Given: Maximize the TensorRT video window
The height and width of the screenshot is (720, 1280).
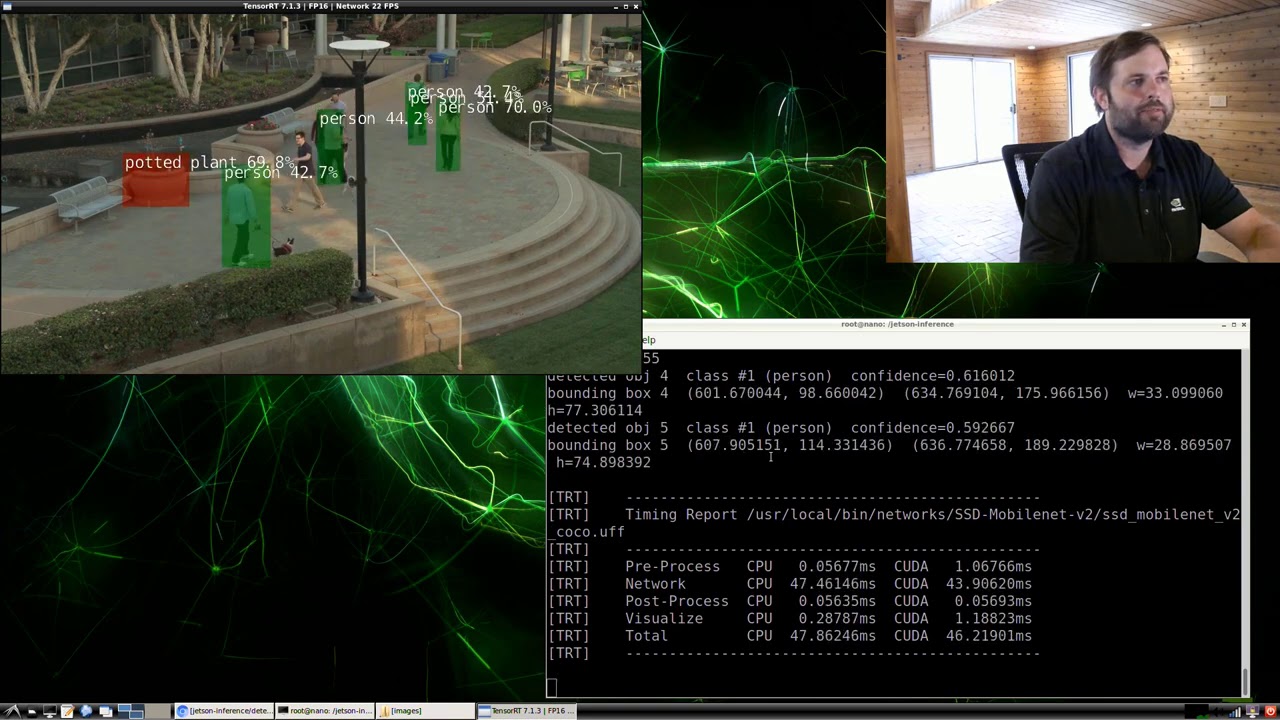Looking at the screenshot, I should [626, 6].
